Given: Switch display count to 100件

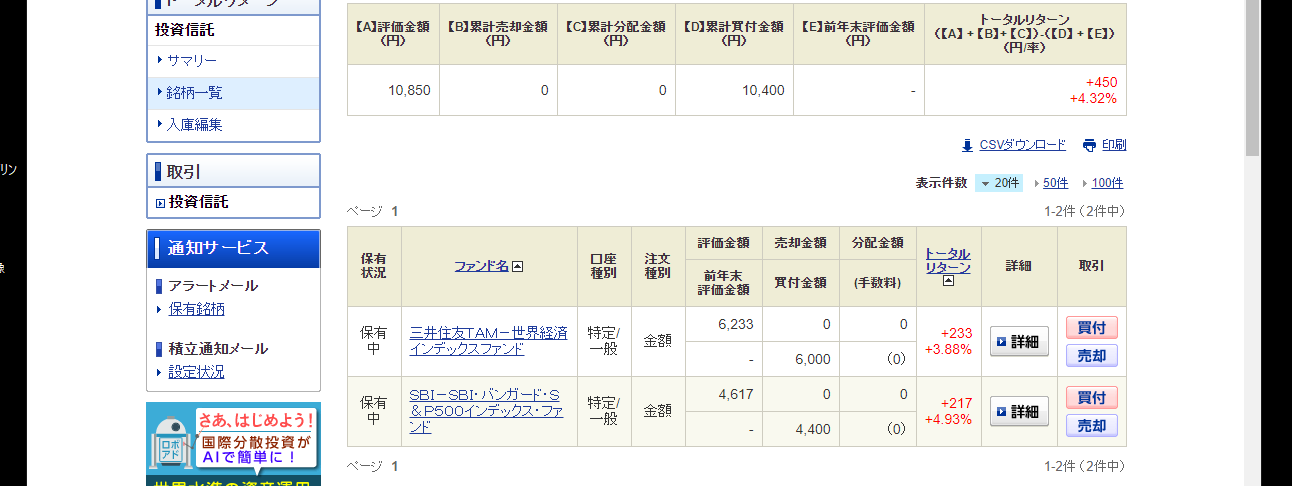Looking at the screenshot, I should tap(1107, 183).
